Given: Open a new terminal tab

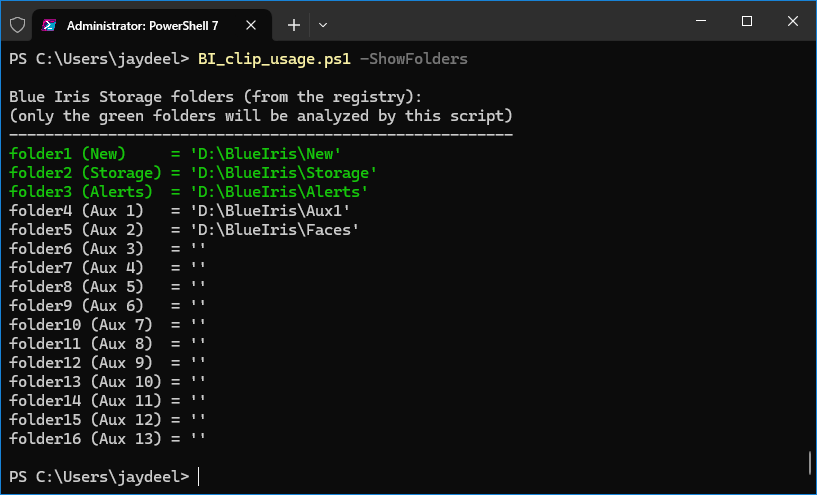Looking at the screenshot, I should [294, 24].
